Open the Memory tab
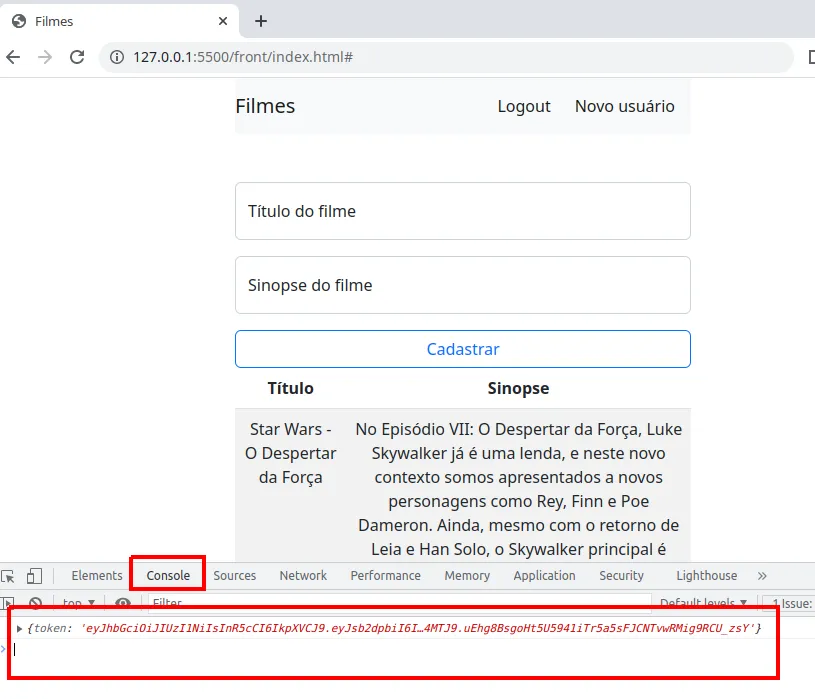 tap(467, 576)
